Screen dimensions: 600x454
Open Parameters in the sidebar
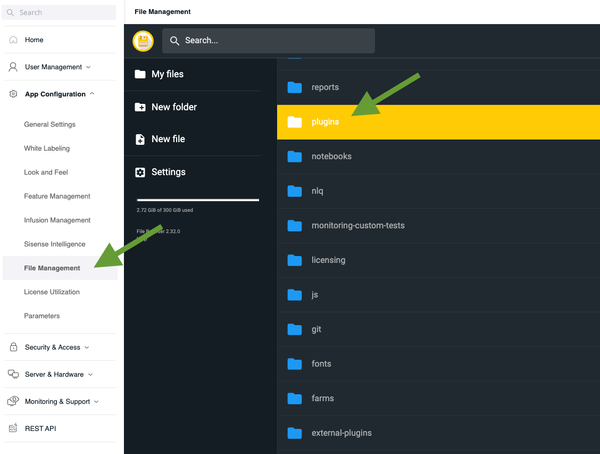[42, 316]
